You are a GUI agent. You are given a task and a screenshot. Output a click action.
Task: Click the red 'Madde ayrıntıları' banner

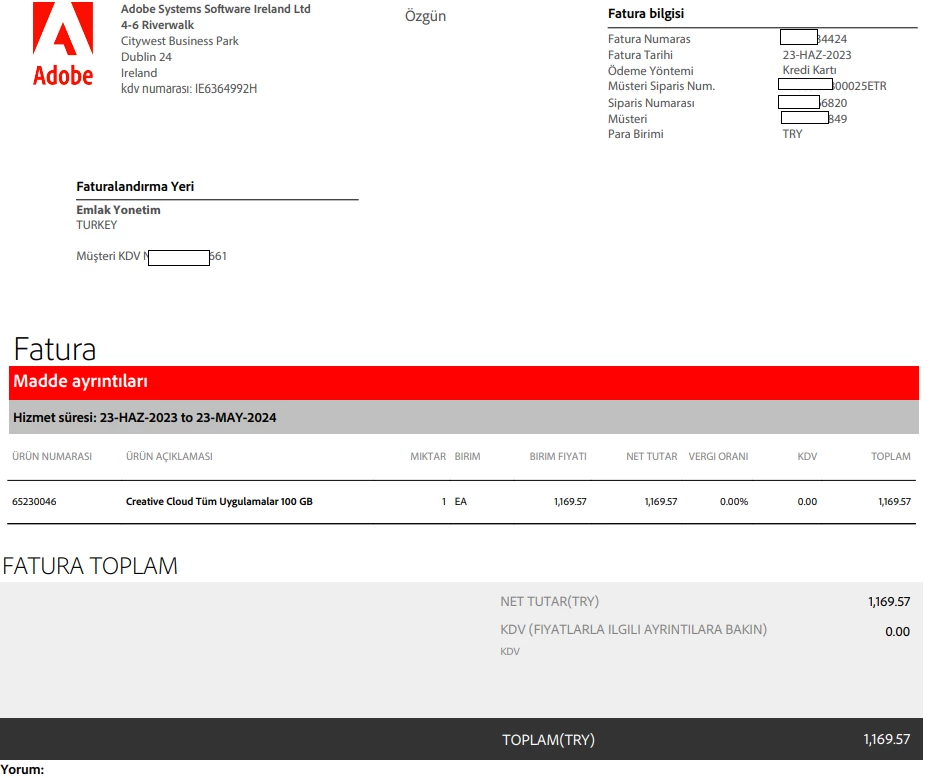click(464, 383)
